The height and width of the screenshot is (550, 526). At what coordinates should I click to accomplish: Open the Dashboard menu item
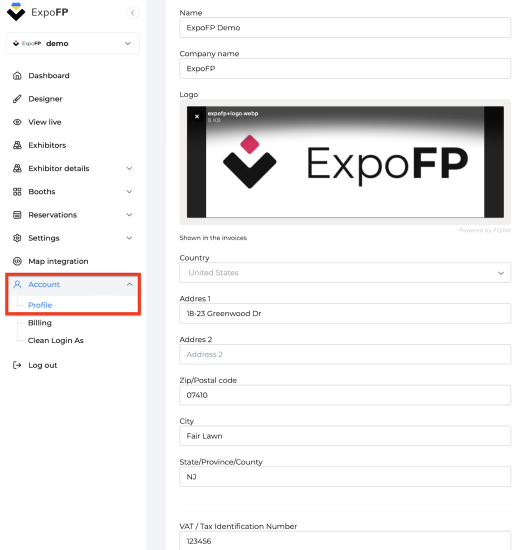(x=49, y=76)
